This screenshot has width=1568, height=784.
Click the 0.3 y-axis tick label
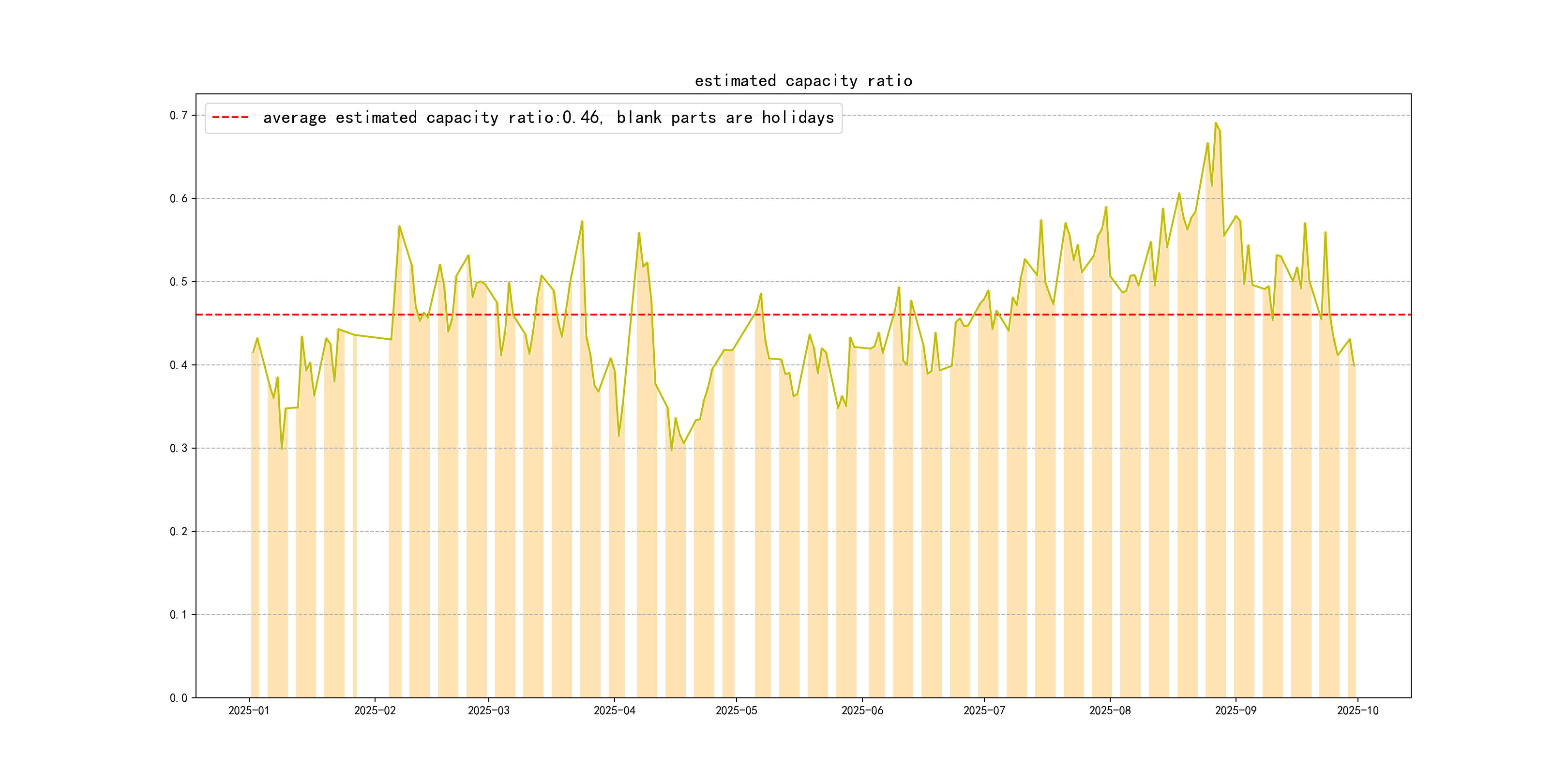coord(179,448)
